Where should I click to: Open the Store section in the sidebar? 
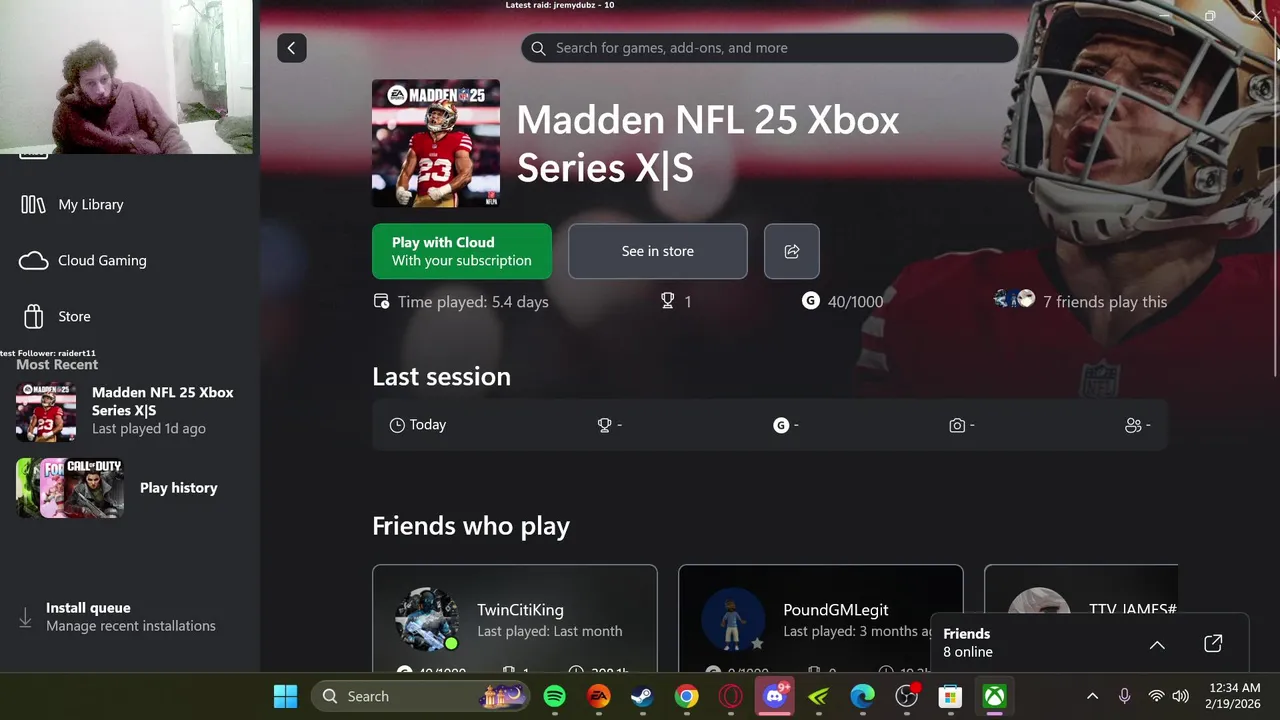click(130, 316)
